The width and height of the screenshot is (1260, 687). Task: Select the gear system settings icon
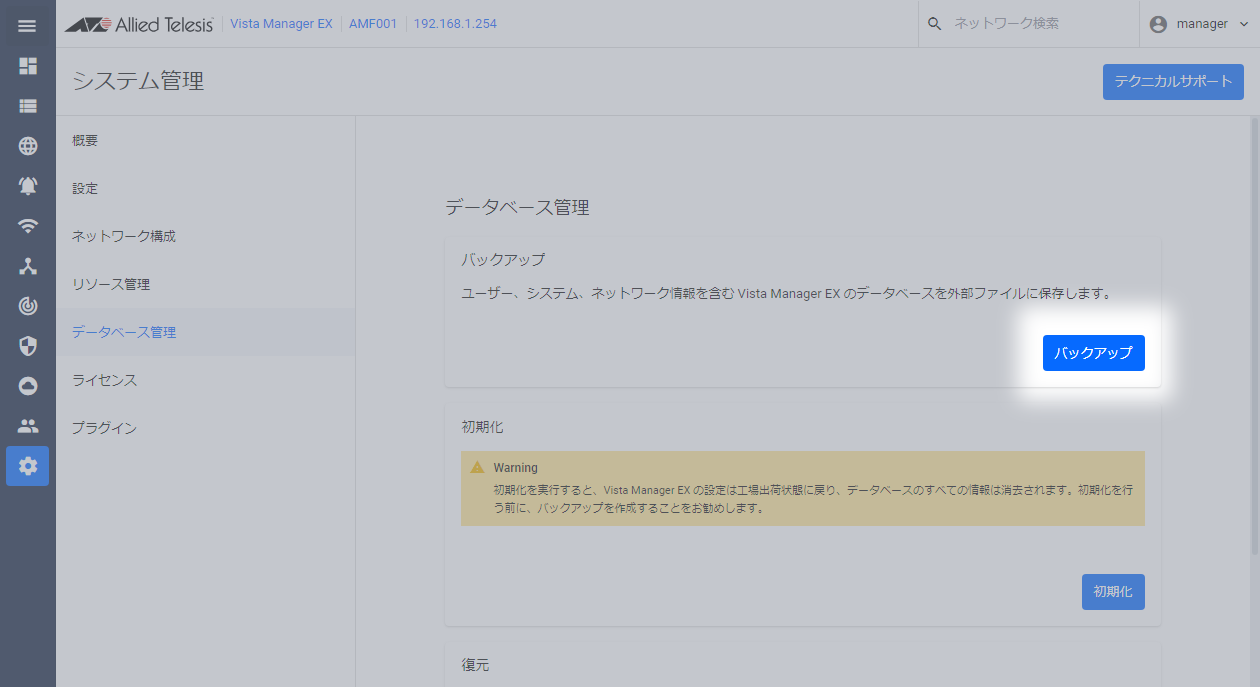point(28,466)
